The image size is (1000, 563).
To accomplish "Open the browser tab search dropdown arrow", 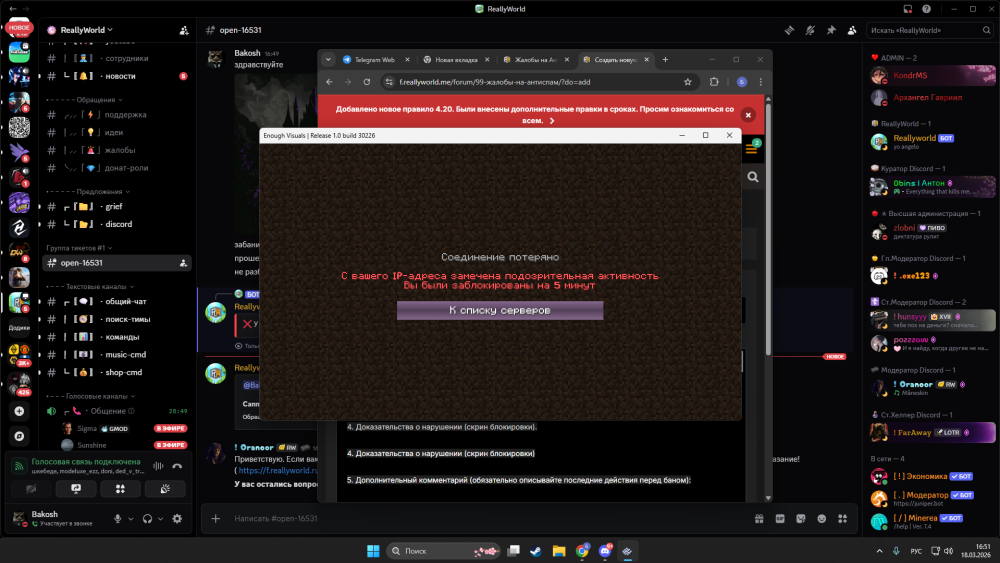I will click(x=328, y=59).
